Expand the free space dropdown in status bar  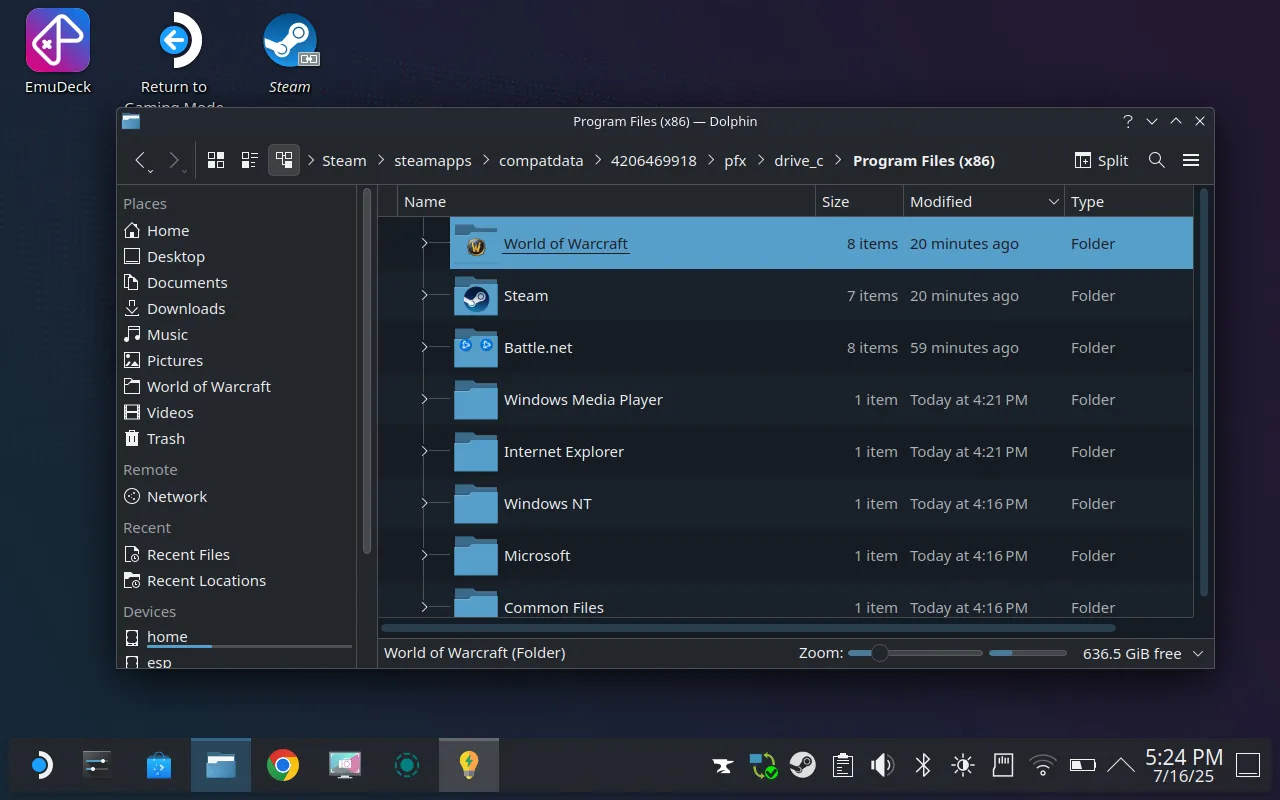click(1197, 654)
